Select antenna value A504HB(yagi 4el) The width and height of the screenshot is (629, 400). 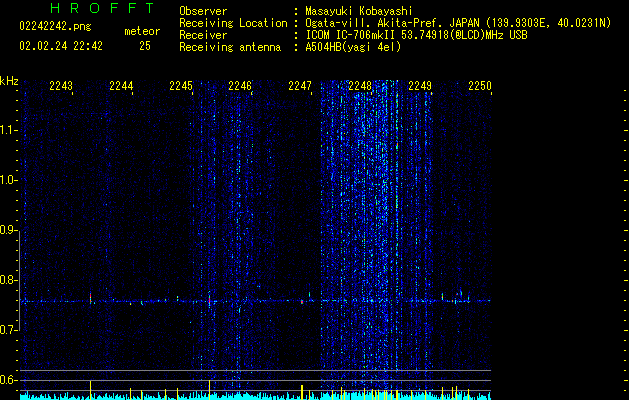point(353,47)
